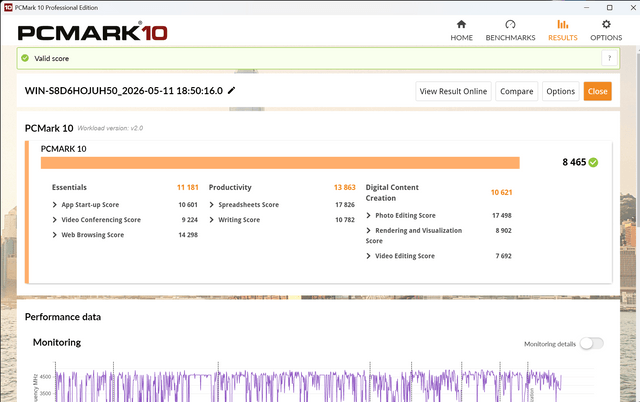Click the value 10 782

point(345,220)
